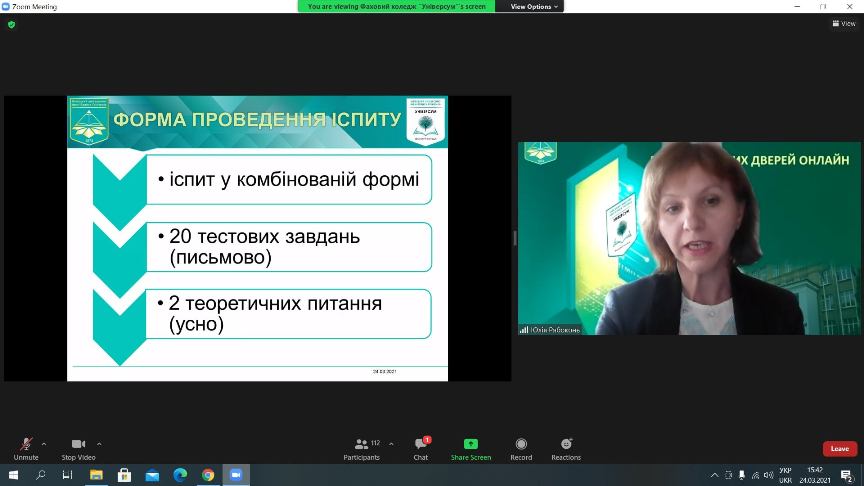
Task: Click speaker name label on video tile
Action: (x=555, y=330)
